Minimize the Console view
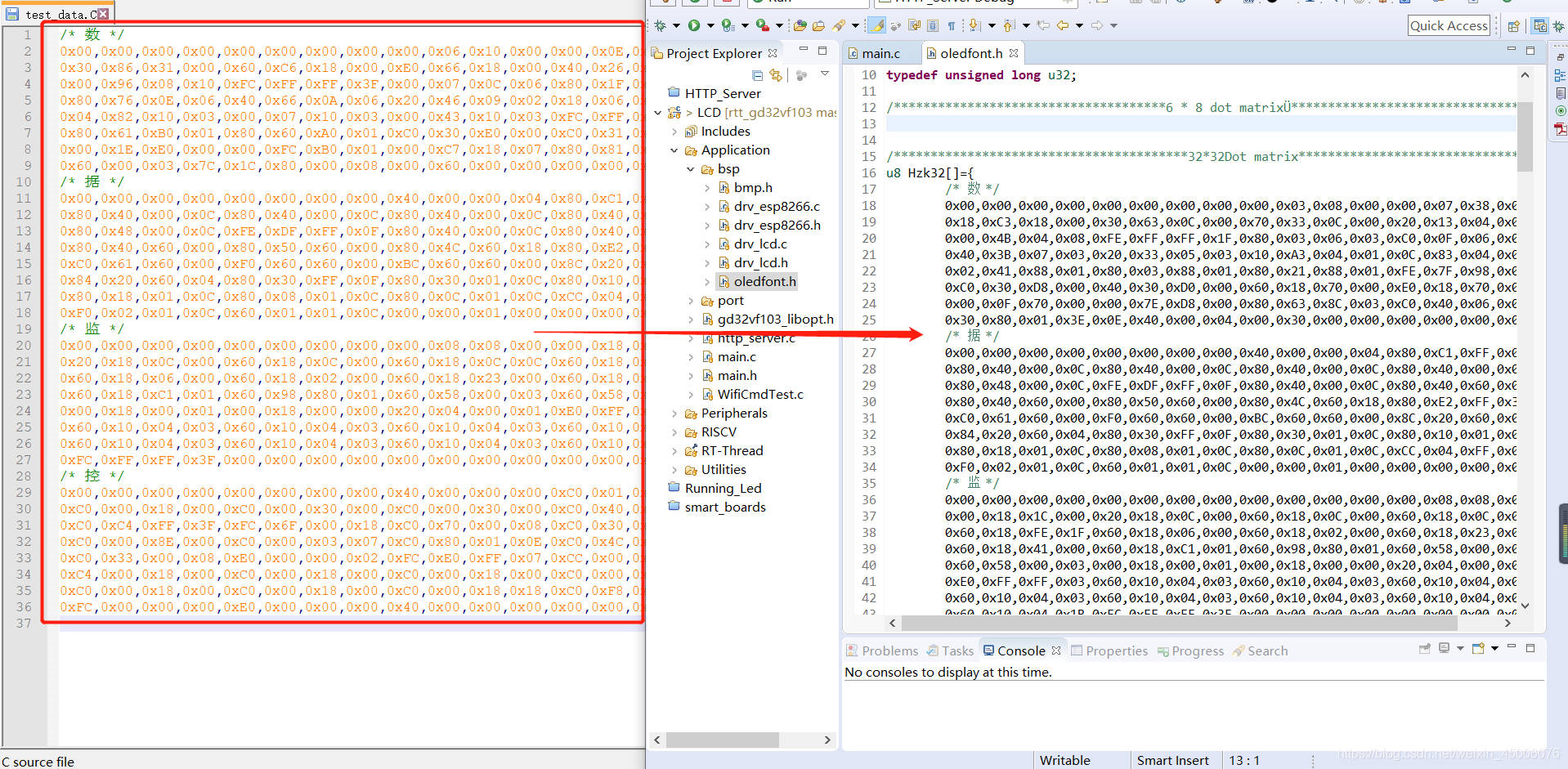The image size is (1568, 769). pos(1512,647)
